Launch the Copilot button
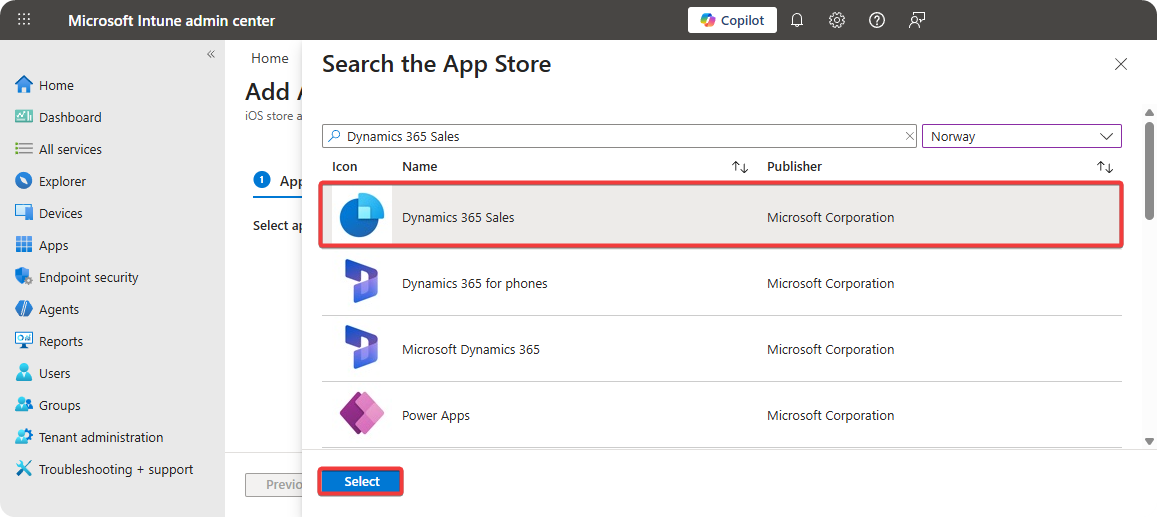The height and width of the screenshot is (517, 1157). (x=732, y=20)
